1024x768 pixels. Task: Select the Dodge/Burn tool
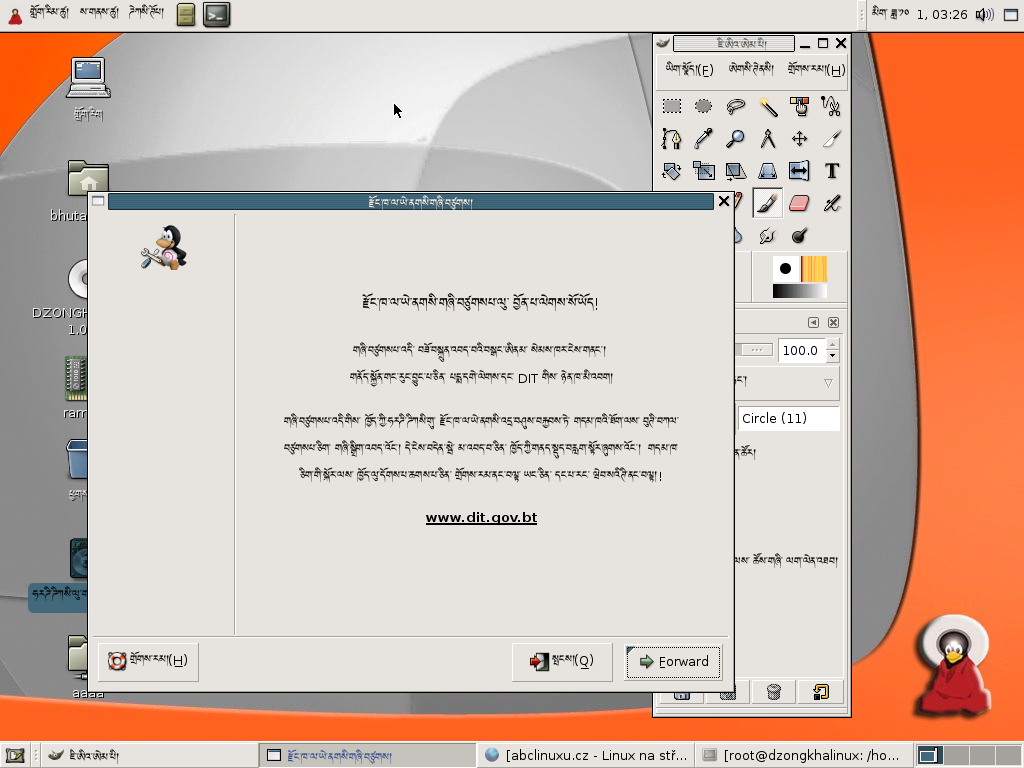pyautogui.click(x=799, y=235)
